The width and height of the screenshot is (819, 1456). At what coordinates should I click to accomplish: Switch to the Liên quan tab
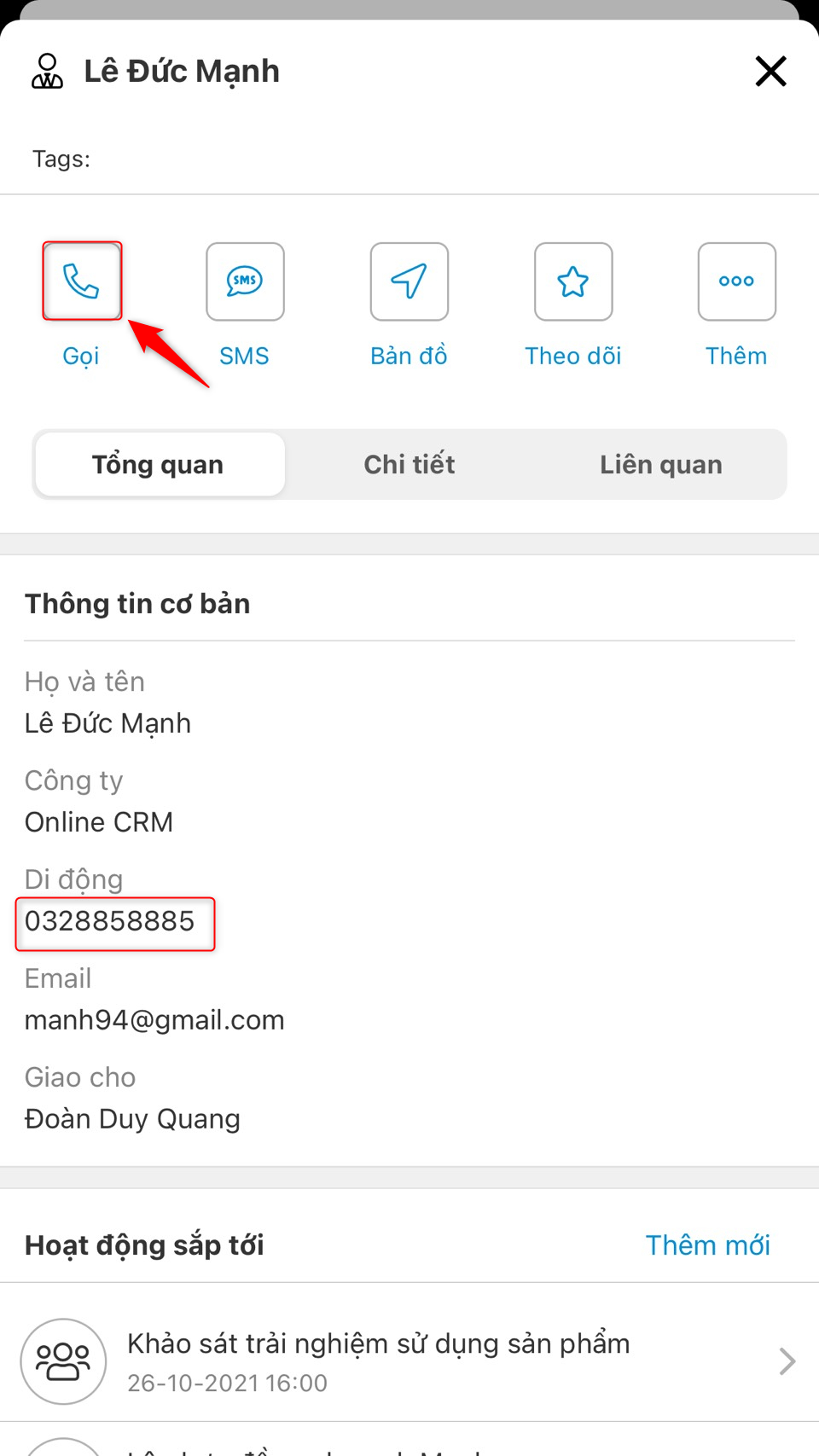[x=661, y=464]
